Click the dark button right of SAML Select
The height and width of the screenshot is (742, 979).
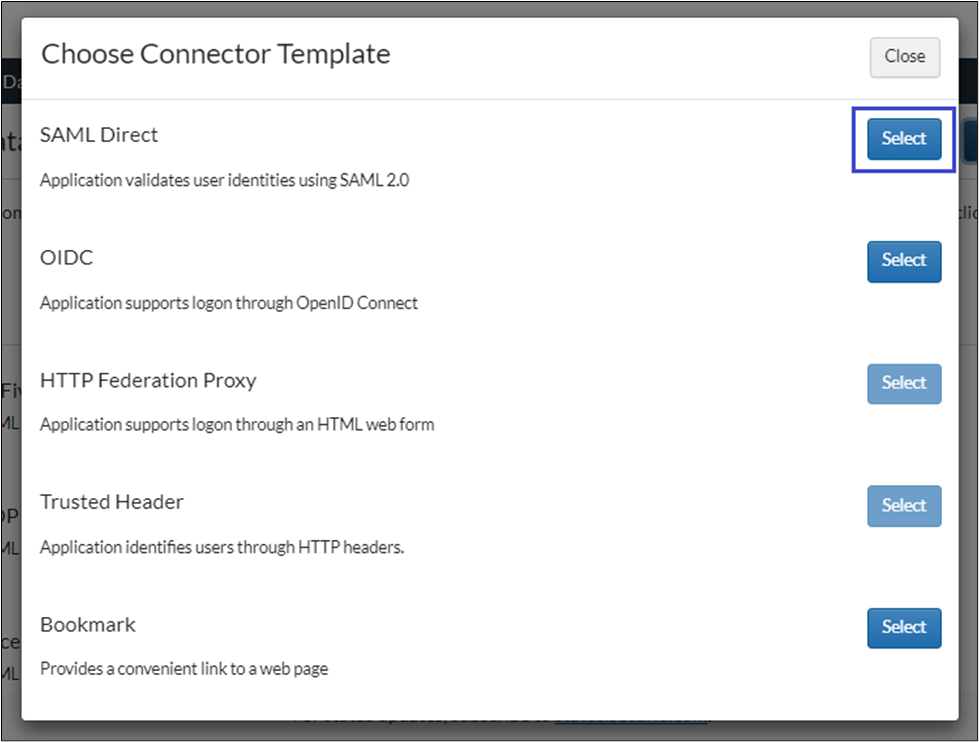coord(970,140)
